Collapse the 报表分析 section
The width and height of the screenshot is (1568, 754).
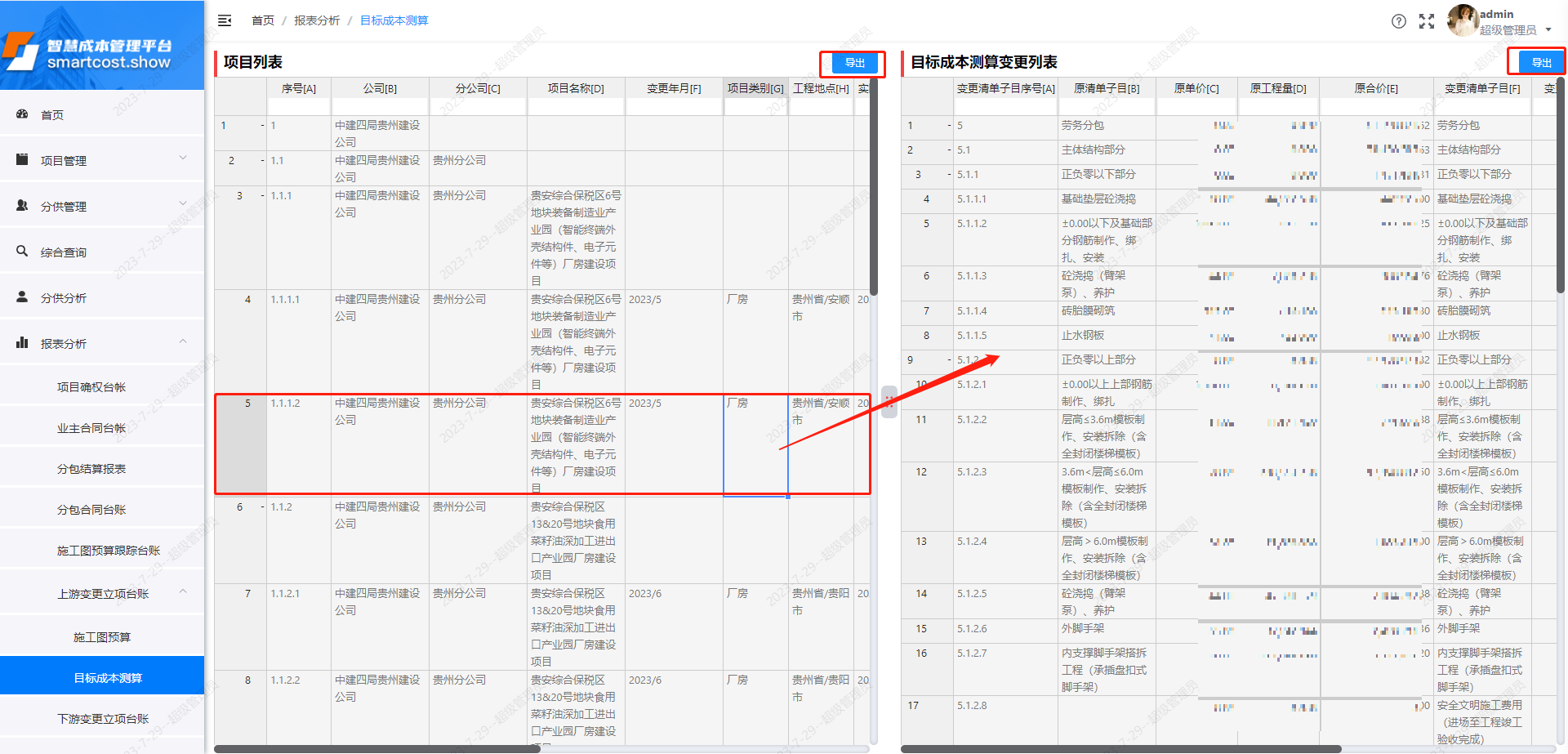tap(183, 341)
